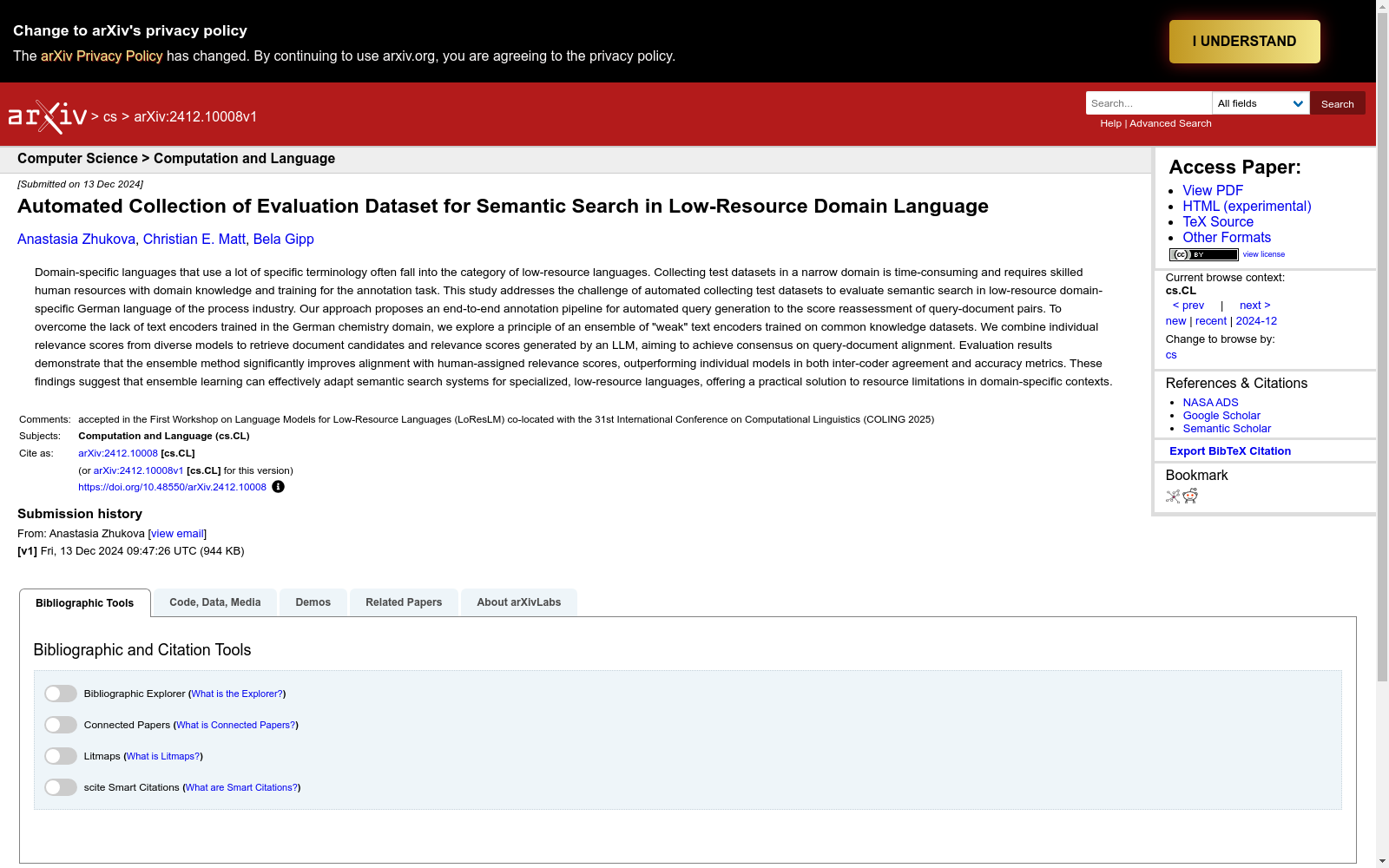Click the '[v1]' version label
The width and height of the screenshot is (1389, 868).
(x=27, y=551)
